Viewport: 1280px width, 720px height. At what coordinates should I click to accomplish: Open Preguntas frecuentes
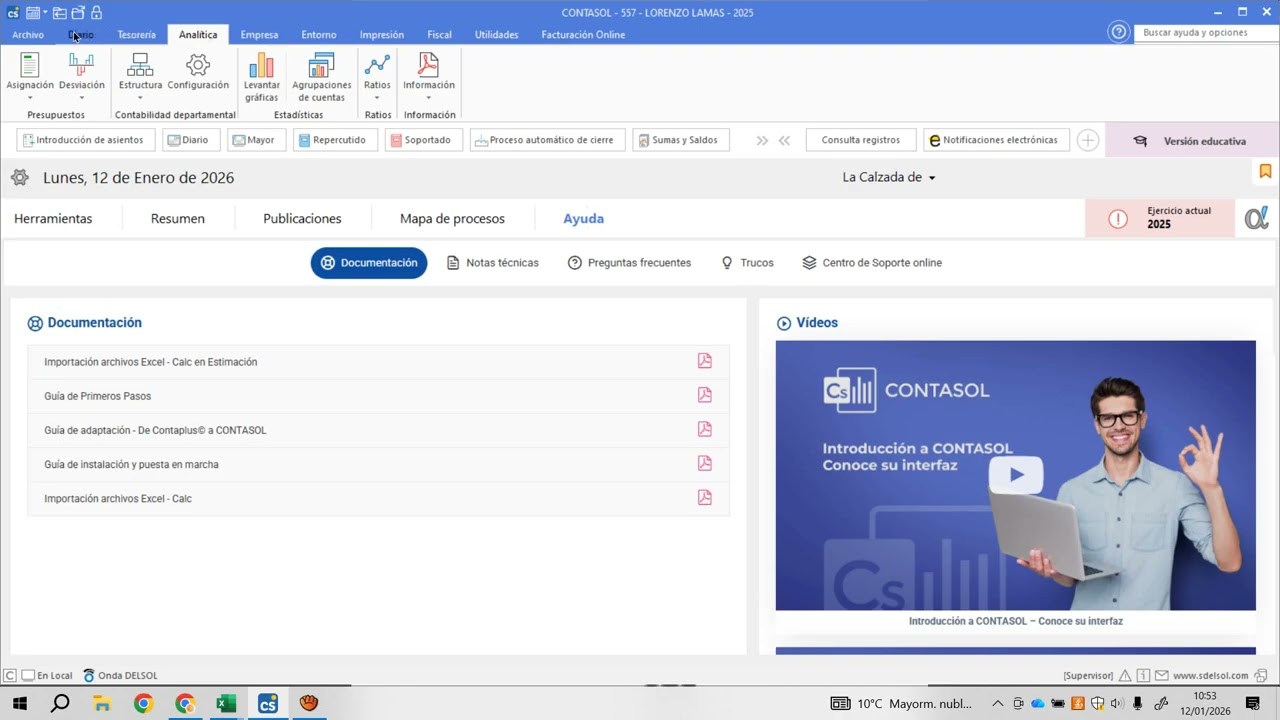629,263
